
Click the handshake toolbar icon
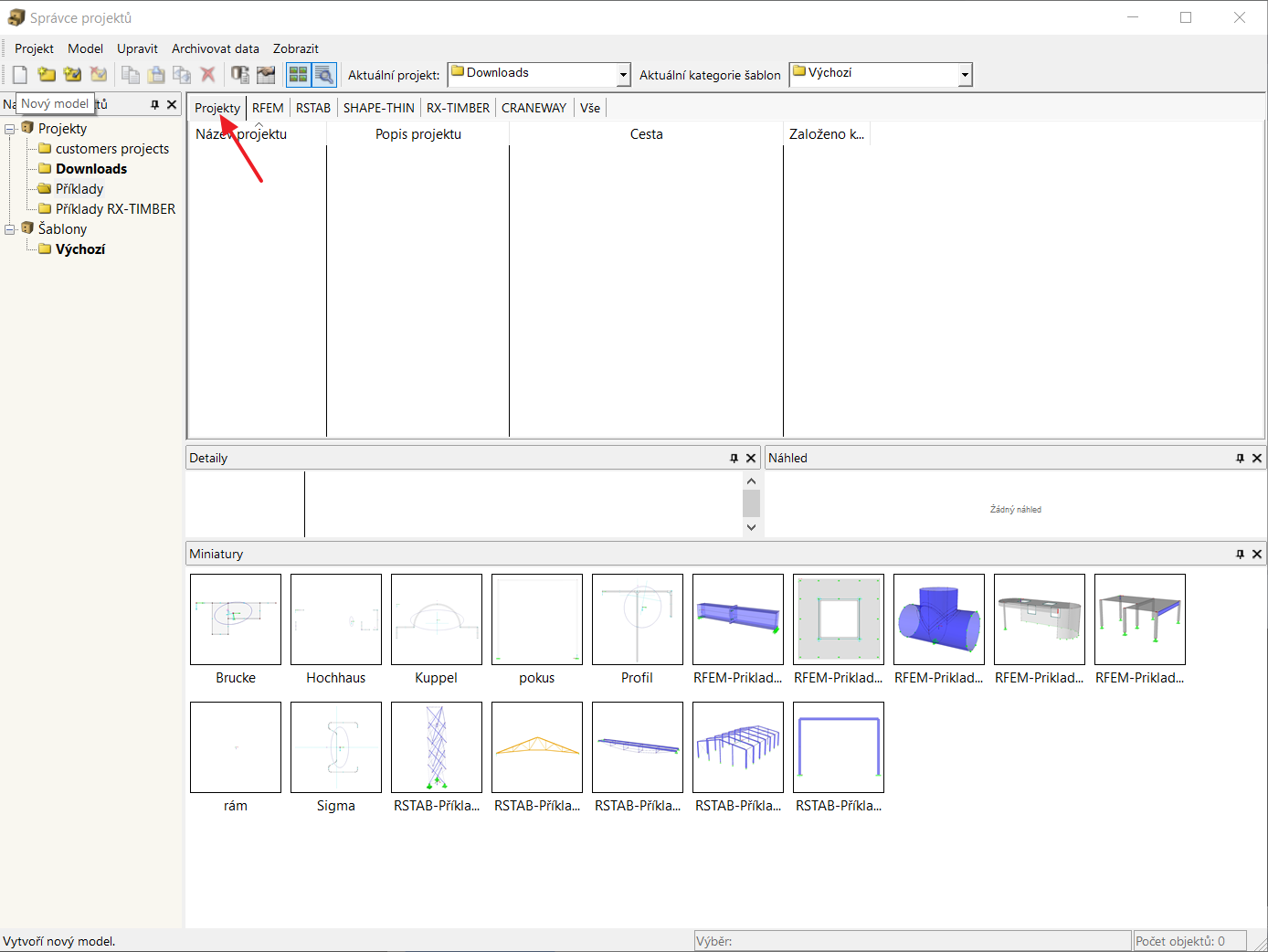266,75
